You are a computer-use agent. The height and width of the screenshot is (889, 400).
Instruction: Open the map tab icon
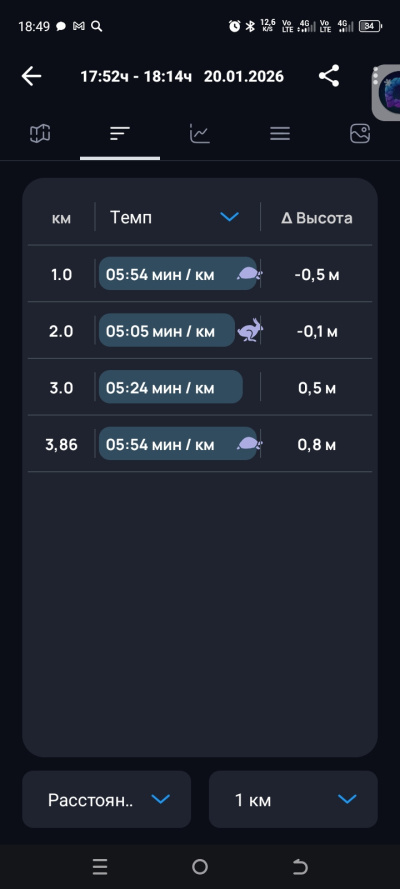pos(40,134)
